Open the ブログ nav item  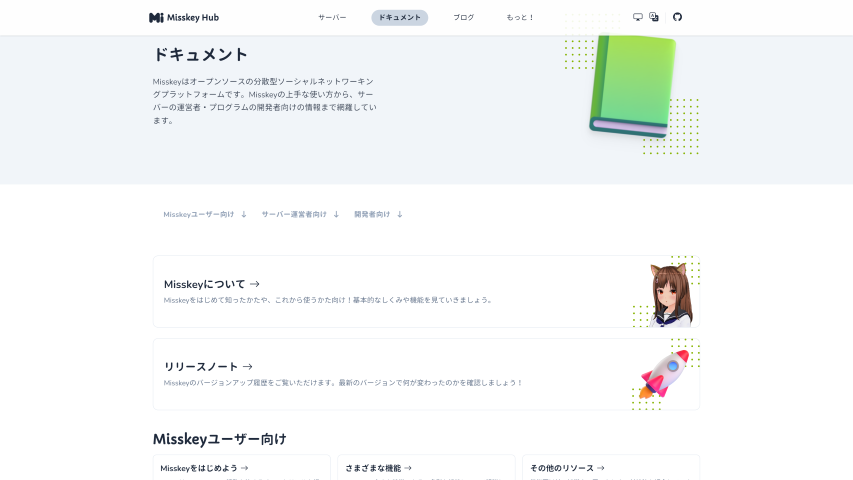pyautogui.click(x=463, y=17)
